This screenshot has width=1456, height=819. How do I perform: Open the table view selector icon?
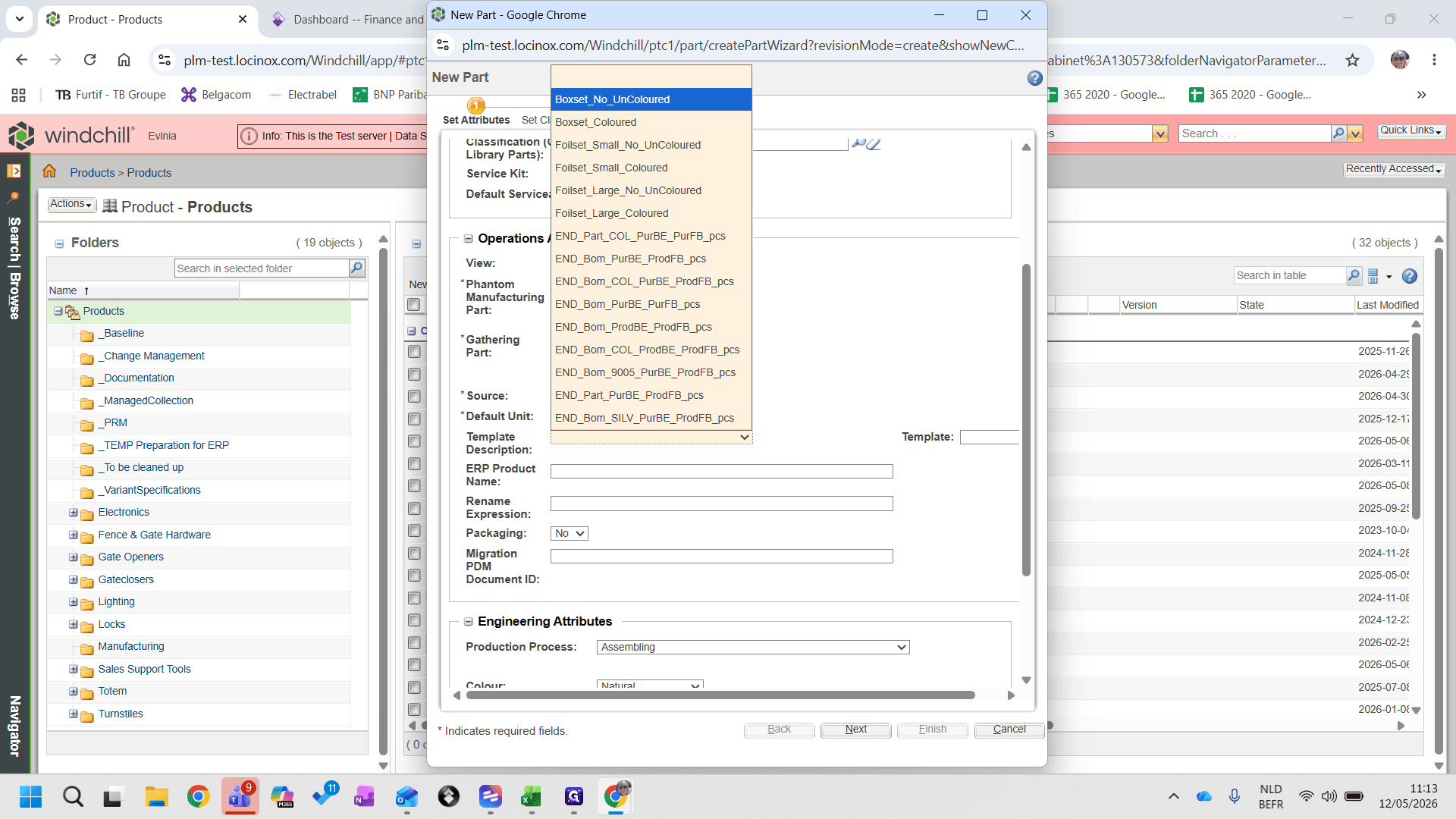pos(1373,276)
